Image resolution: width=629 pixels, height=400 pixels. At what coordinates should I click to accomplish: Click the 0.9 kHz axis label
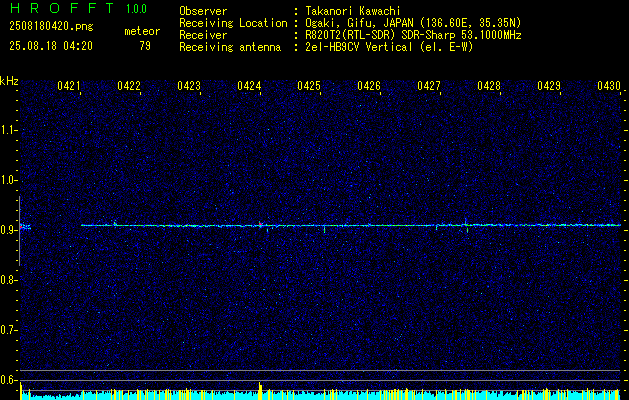[x=8, y=230]
